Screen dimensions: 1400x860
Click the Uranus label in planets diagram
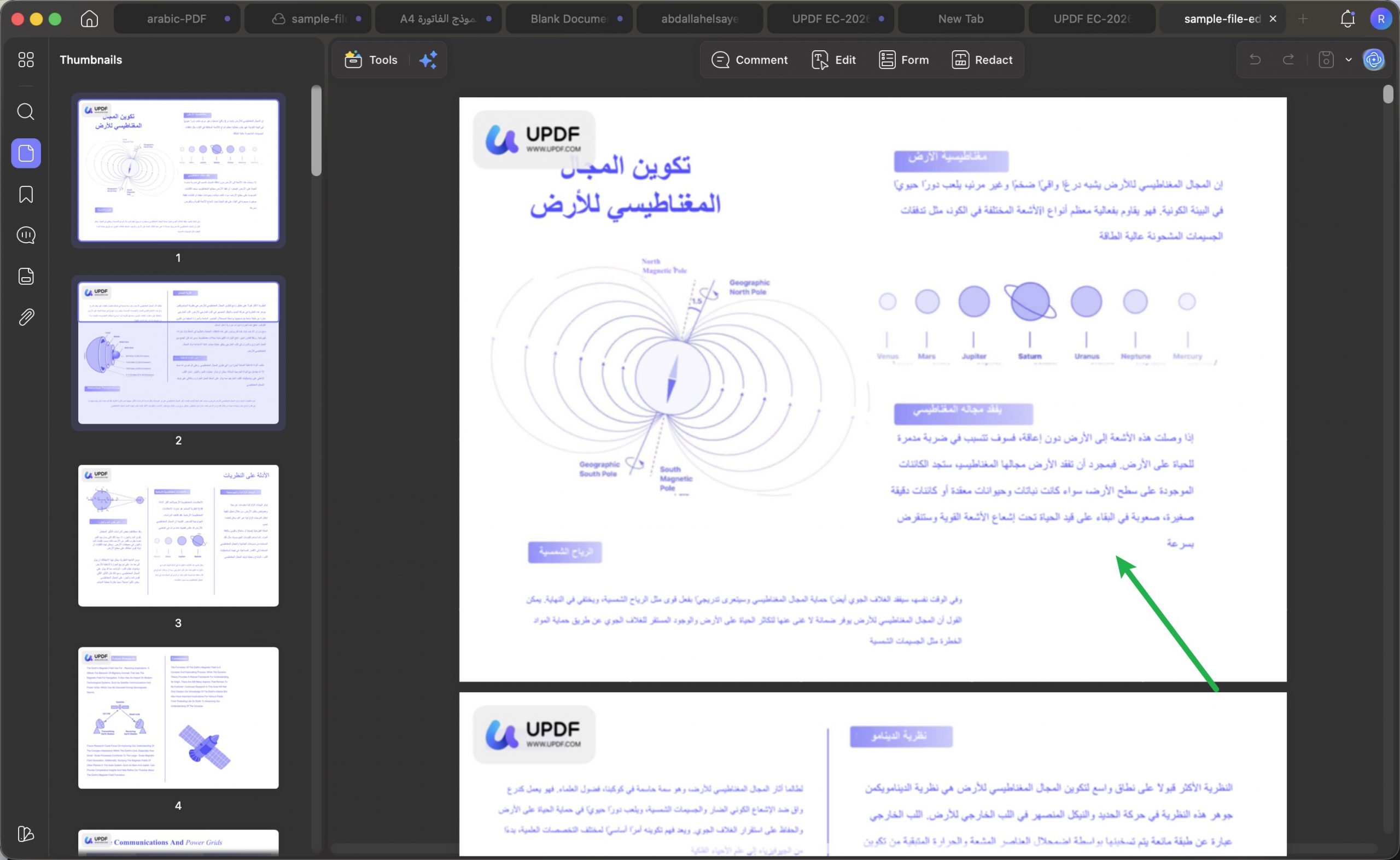[x=1087, y=356]
